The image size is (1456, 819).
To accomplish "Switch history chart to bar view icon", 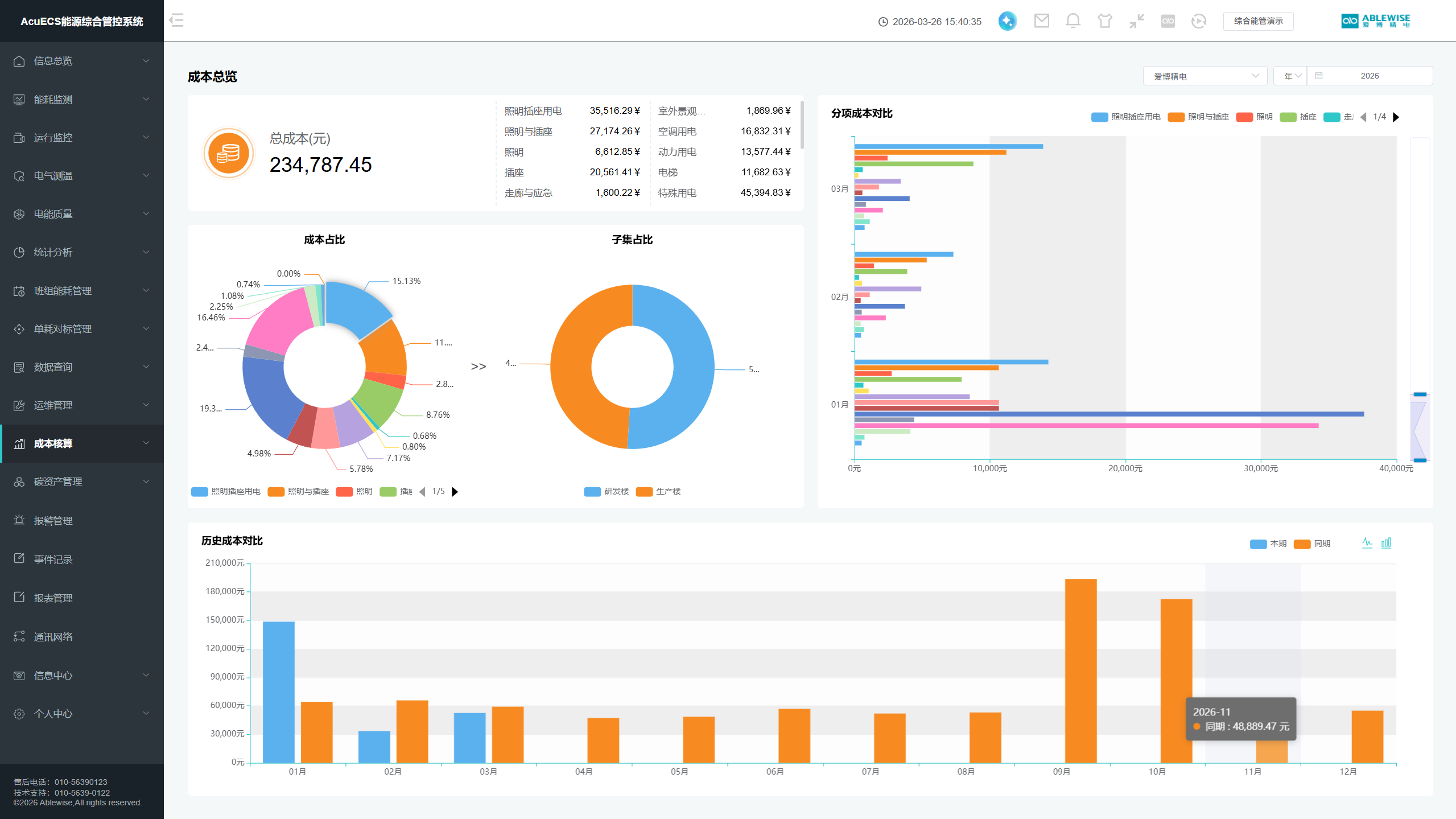I will [1386, 542].
